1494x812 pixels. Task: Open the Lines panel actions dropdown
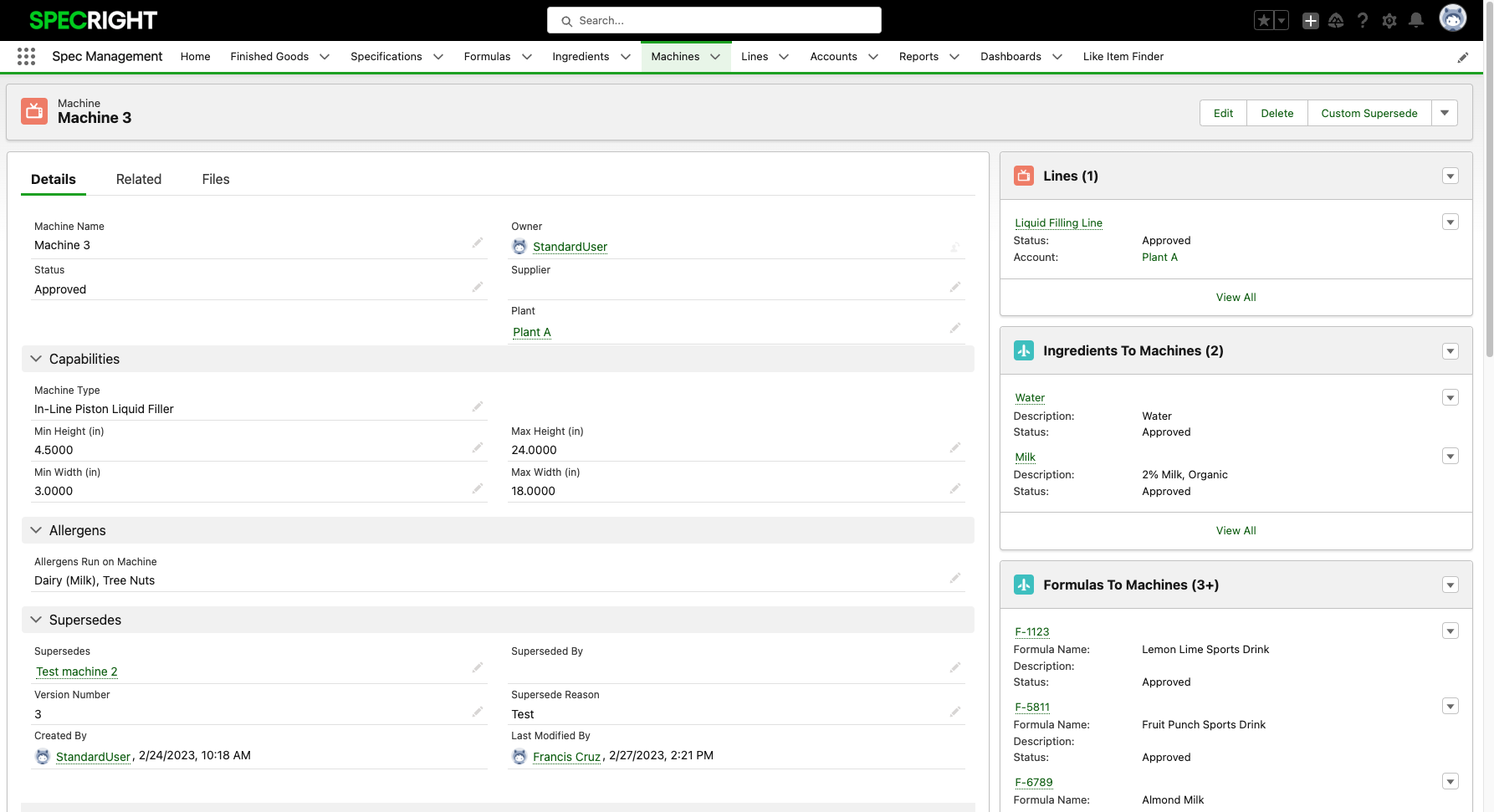[1451, 176]
